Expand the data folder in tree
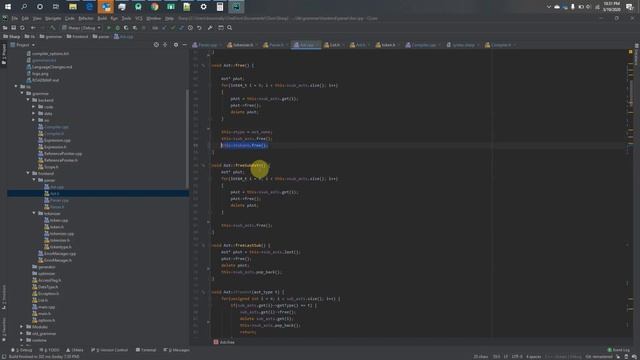 pos(34,113)
